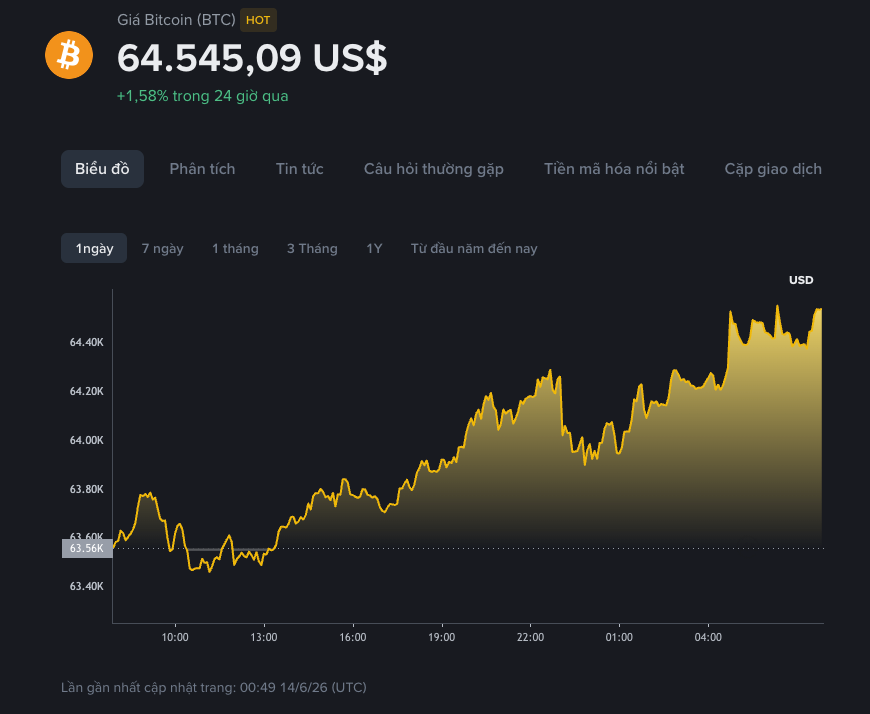
Task: Switch to the Phân tích tab
Action: [202, 169]
